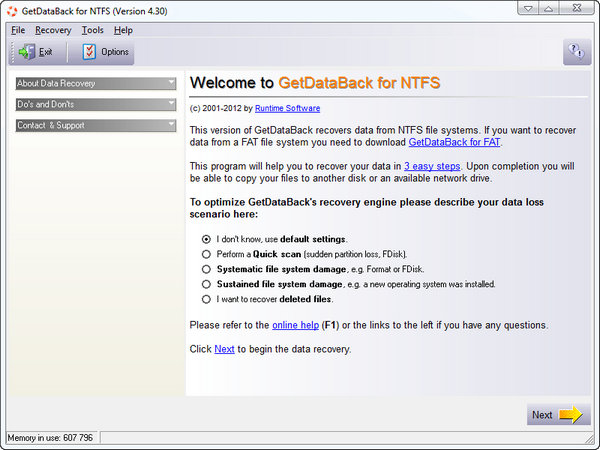600x450 pixels.
Task: Click the online help link
Action: coord(297,325)
